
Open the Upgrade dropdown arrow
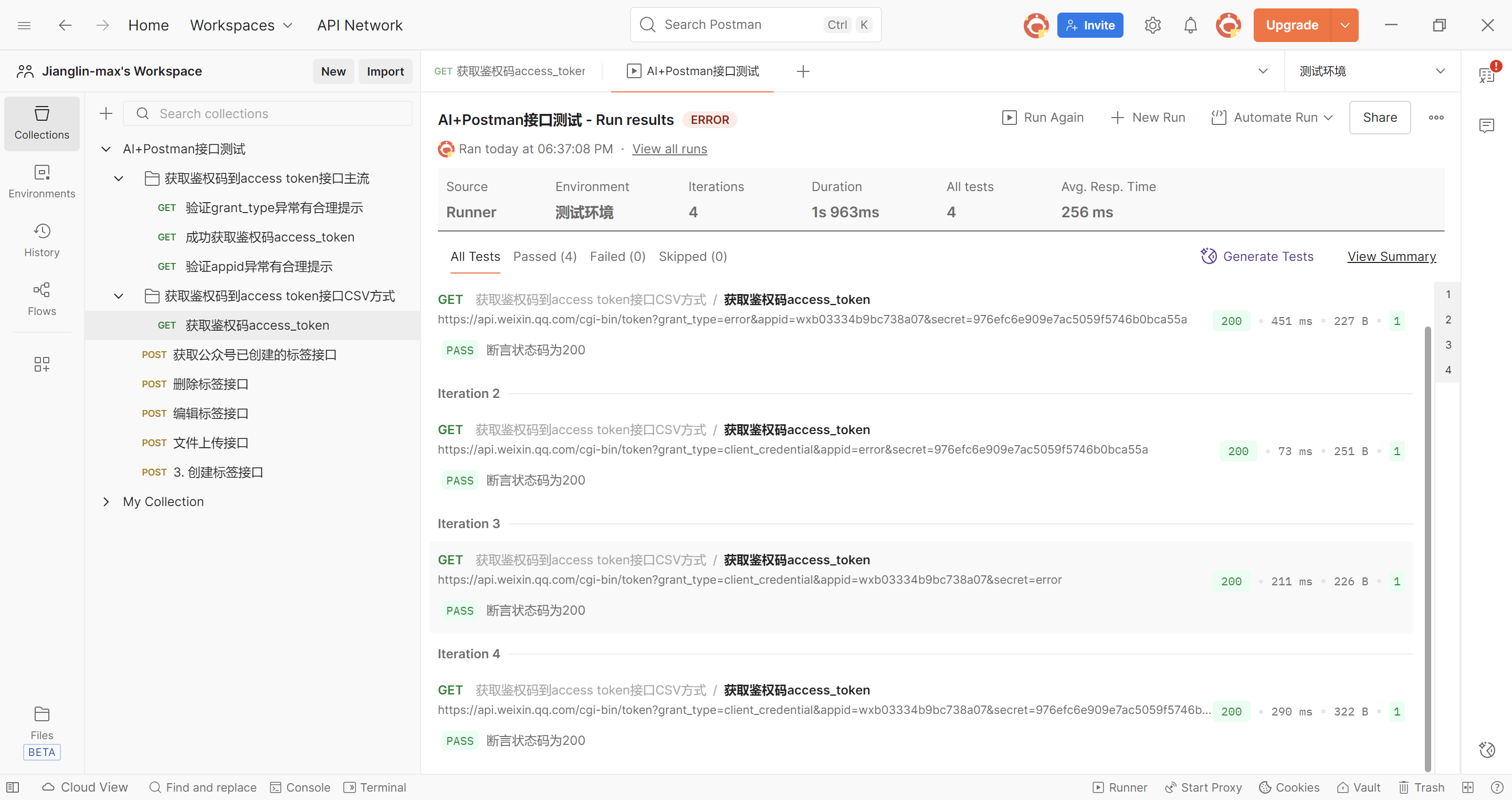(x=1345, y=25)
